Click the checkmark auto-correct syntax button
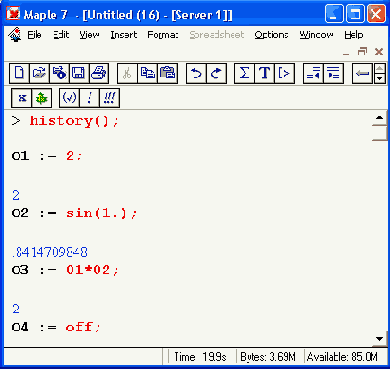Image resolution: width=390 pixels, height=369 pixels. 69,98
